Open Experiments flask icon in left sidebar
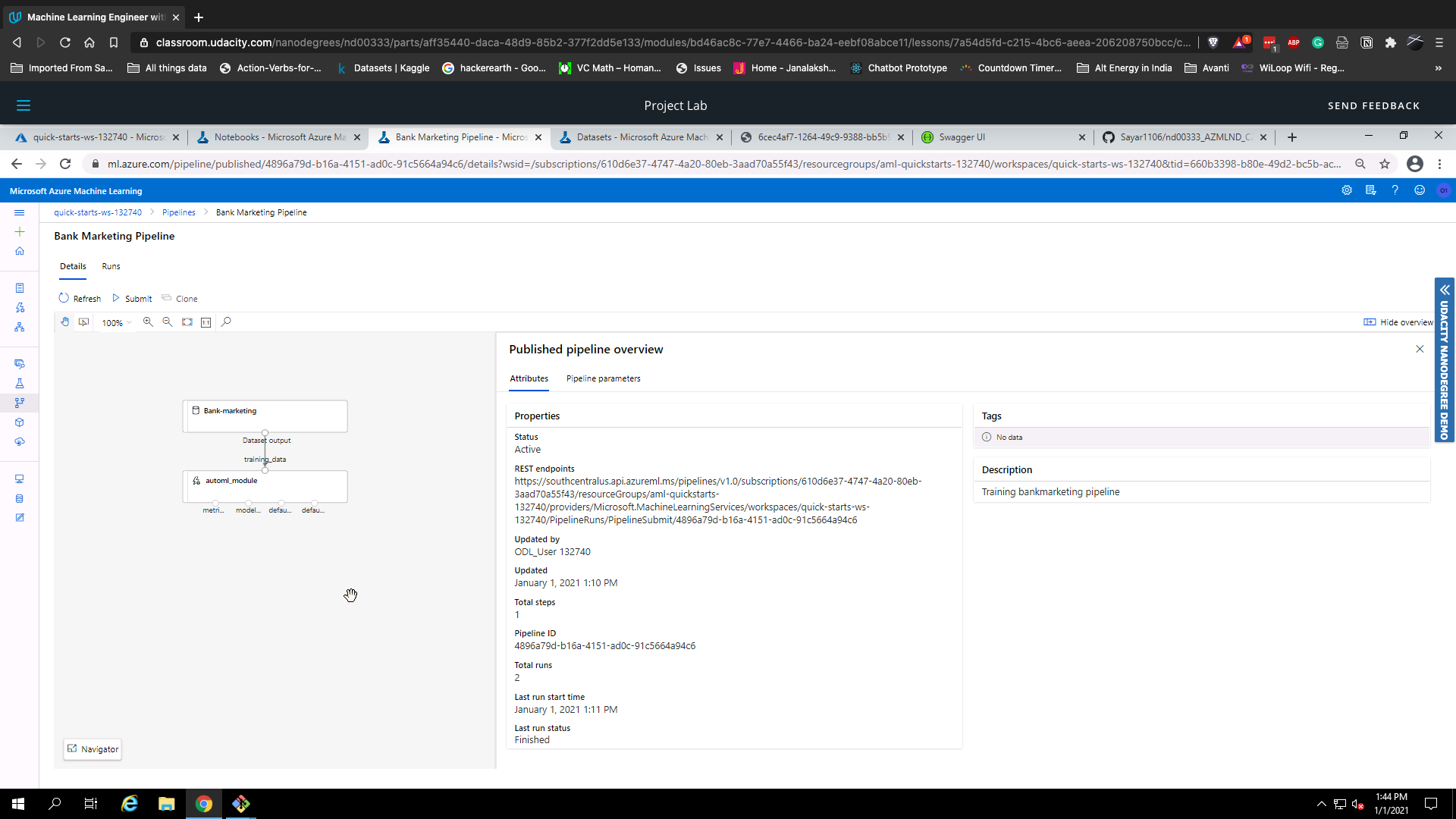The image size is (1456, 819). [x=20, y=384]
